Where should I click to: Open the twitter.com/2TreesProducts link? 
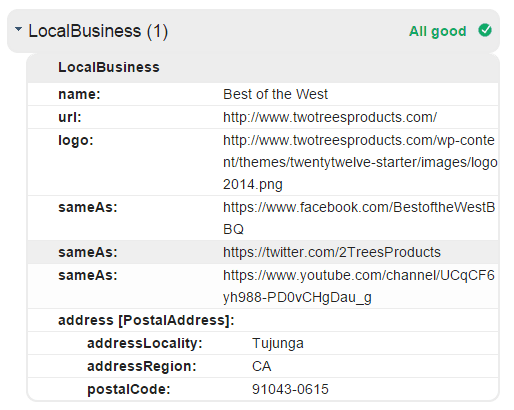coord(332,252)
